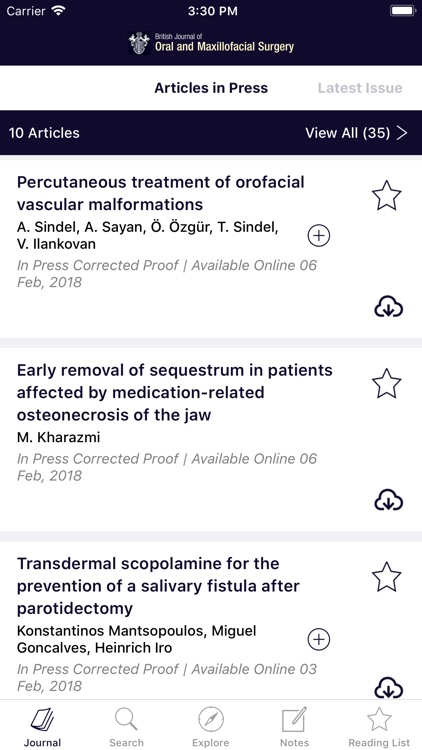422x750 pixels.
Task: Favorite the Percutaneous treatment article with its star
Action: (x=386, y=196)
